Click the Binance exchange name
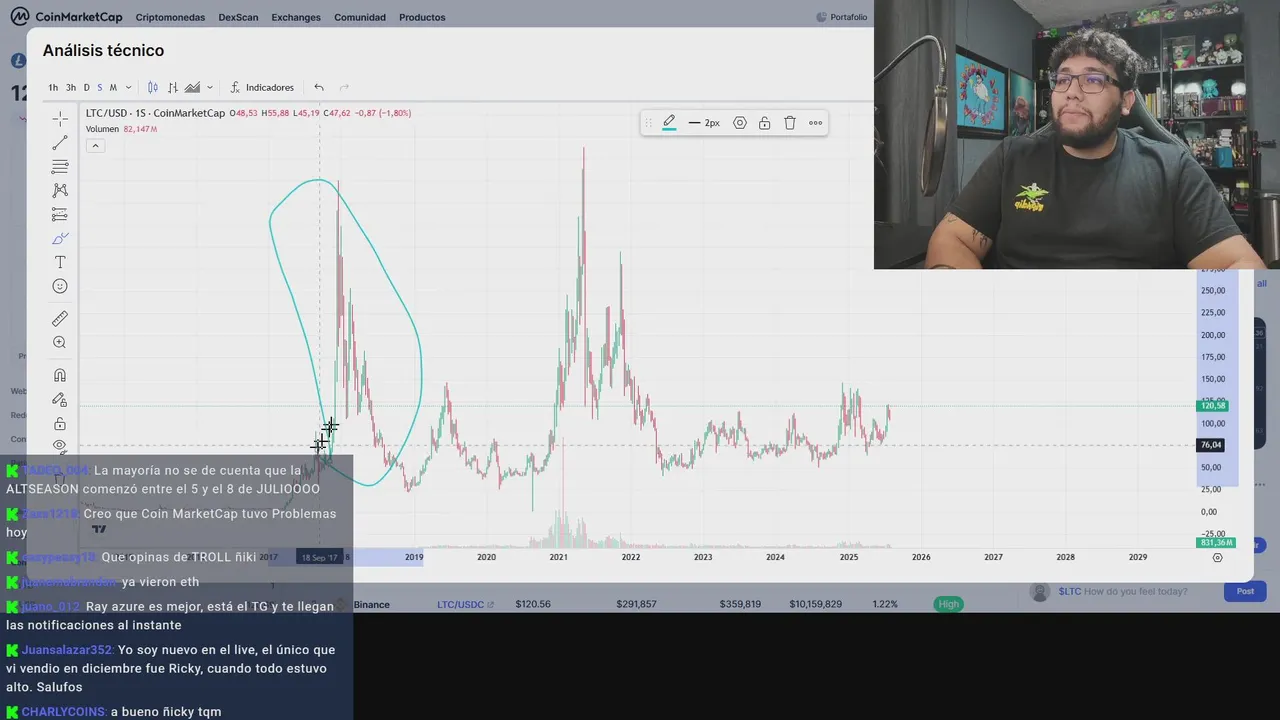The image size is (1280, 720). coord(371,604)
